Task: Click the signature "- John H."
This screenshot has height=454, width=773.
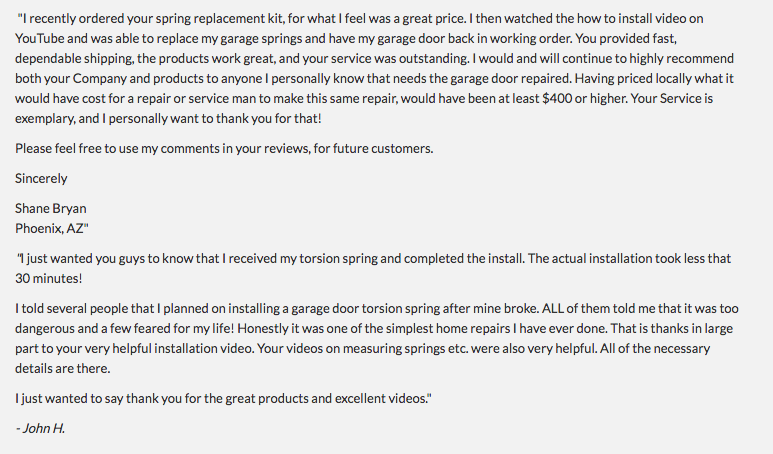Action: [41, 428]
